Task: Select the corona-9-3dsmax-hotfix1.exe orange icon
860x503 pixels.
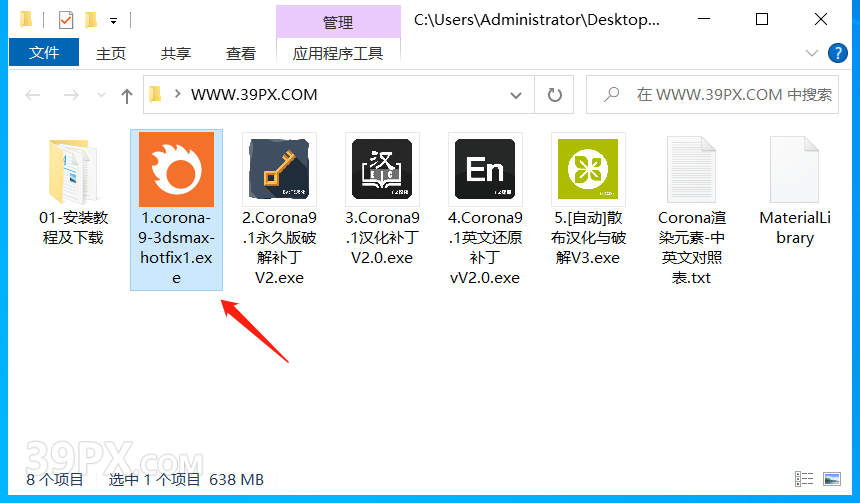Action: pyautogui.click(x=176, y=169)
